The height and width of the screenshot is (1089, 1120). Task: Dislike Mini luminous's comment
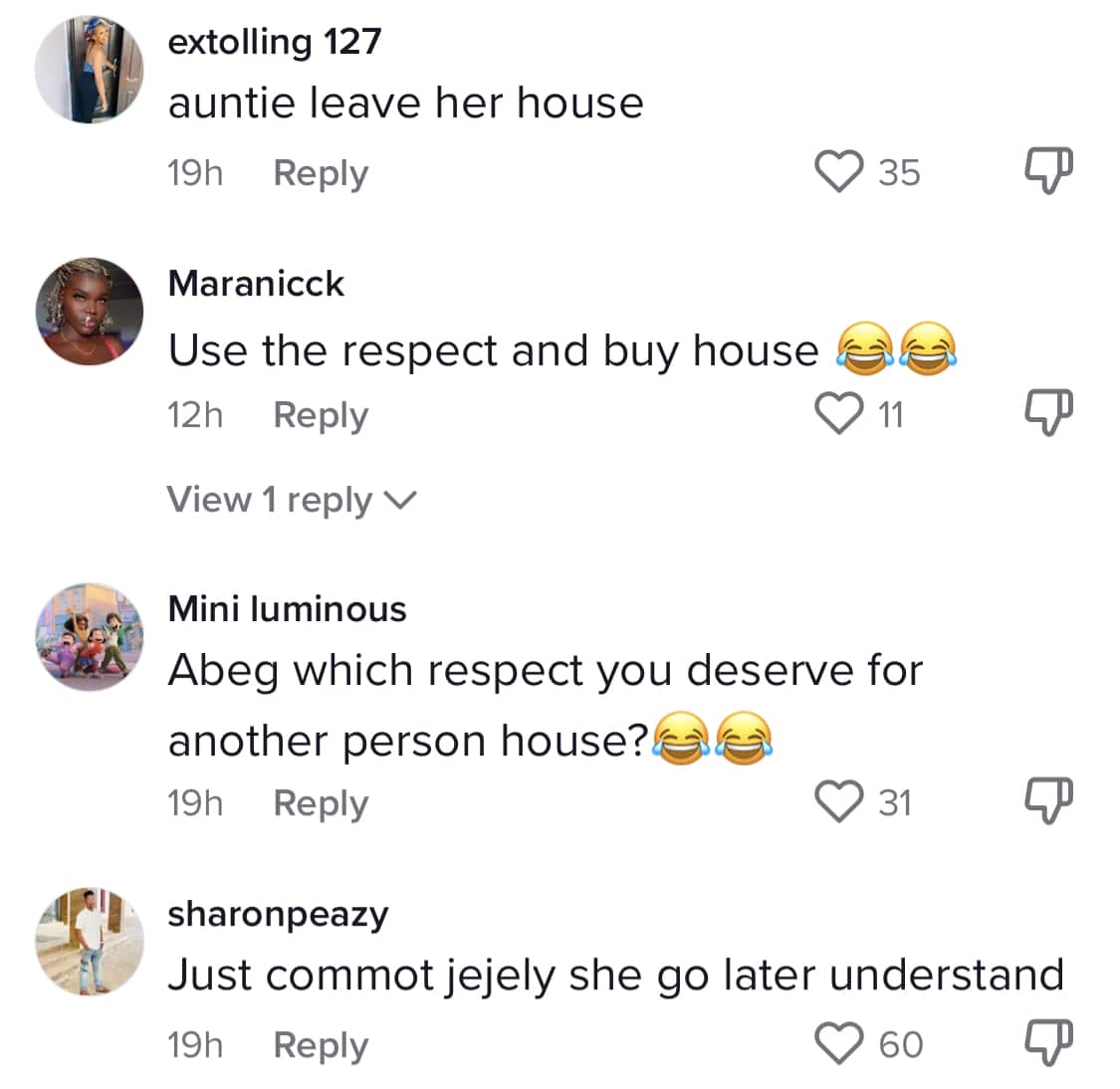click(x=1048, y=801)
